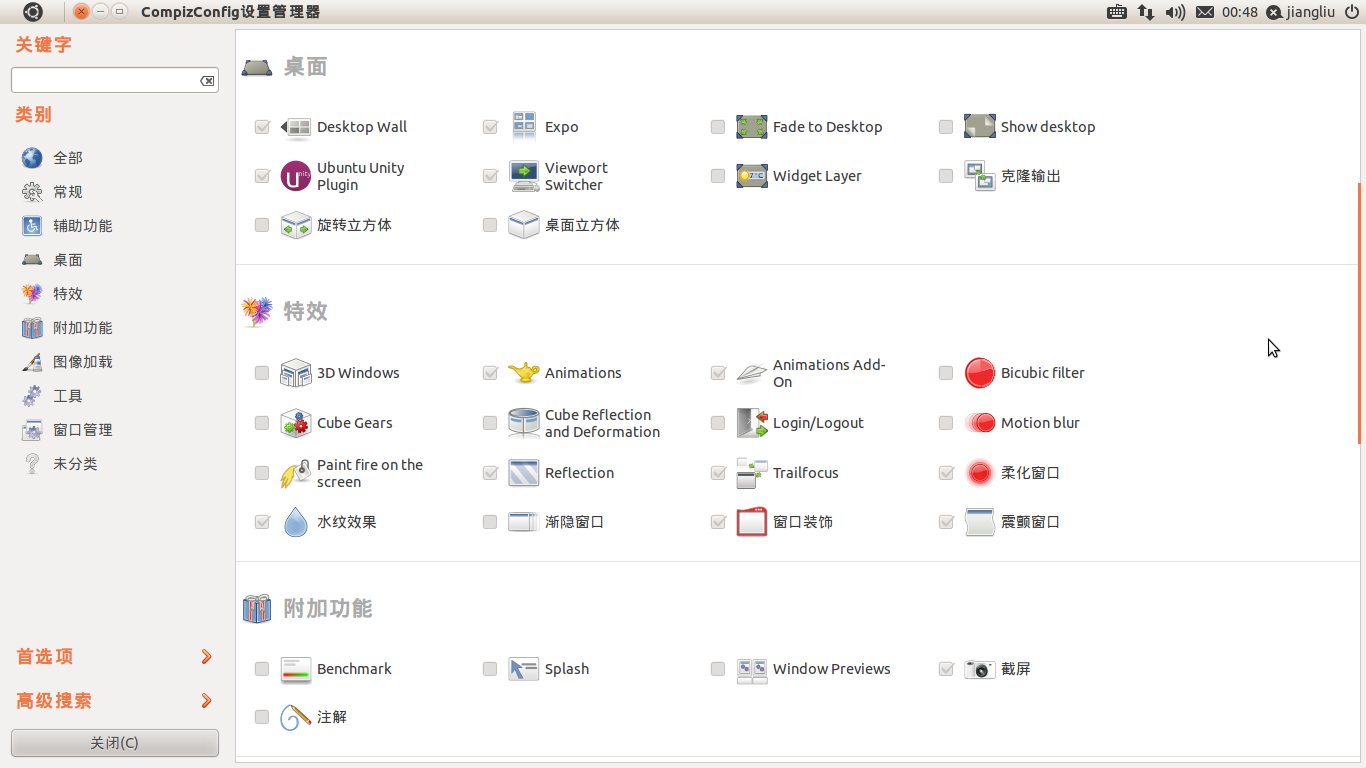The height and width of the screenshot is (768, 1366).
Task: Select the Show desktop plugin icon
Action: pos(980,126)
